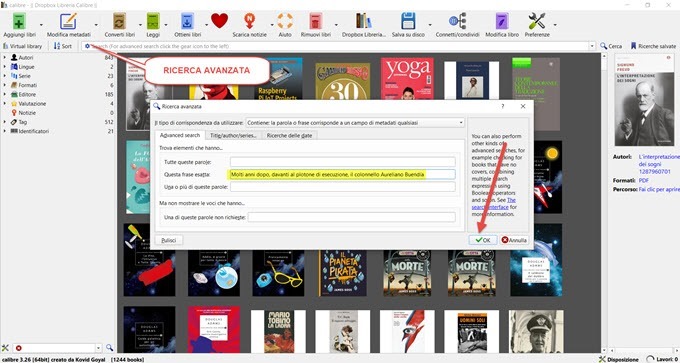Click Salva su disco icon
The width and height of the screenshot is (680, 363).
click(x=408, y=21)
